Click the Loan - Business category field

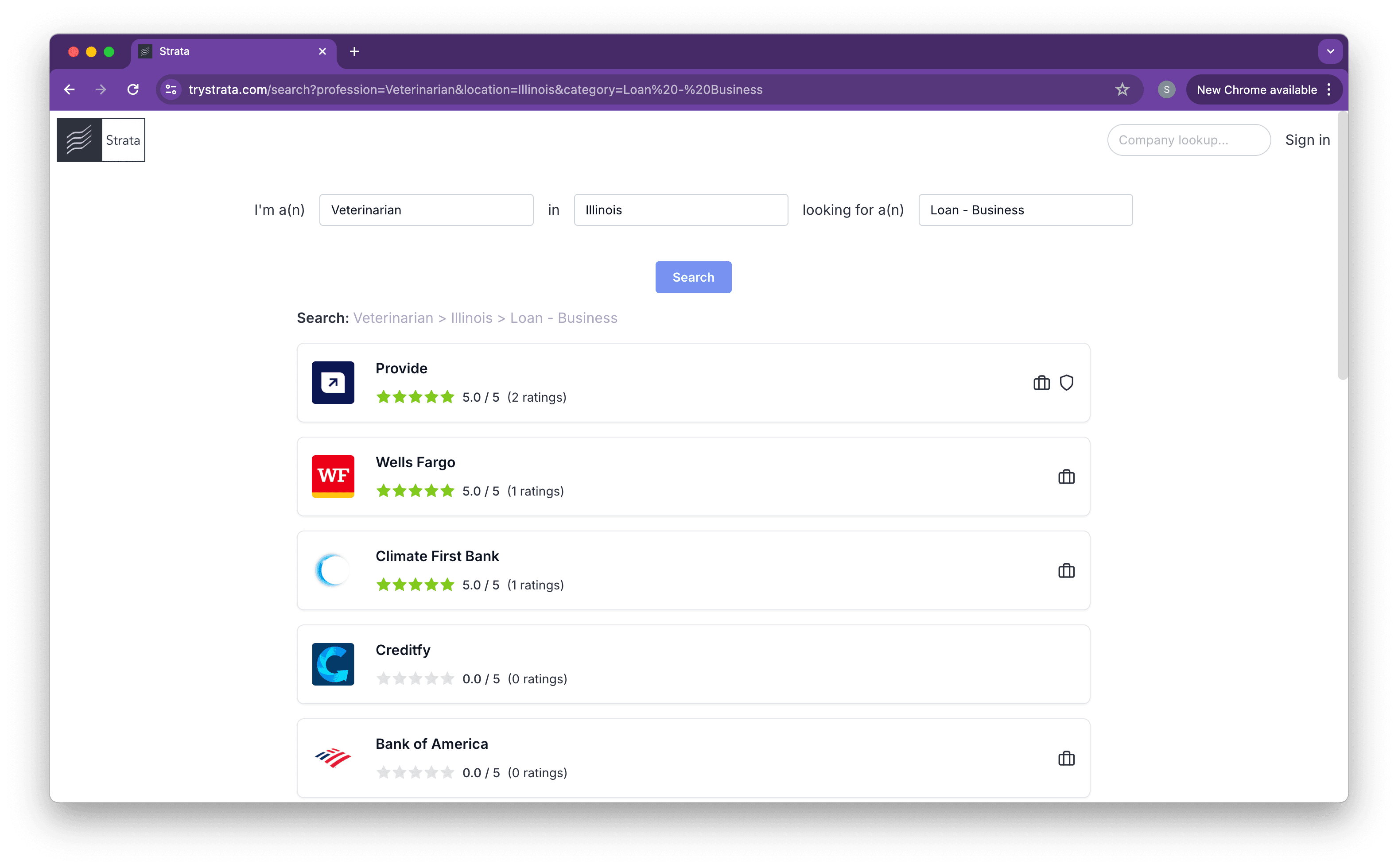click(1025, 210)
